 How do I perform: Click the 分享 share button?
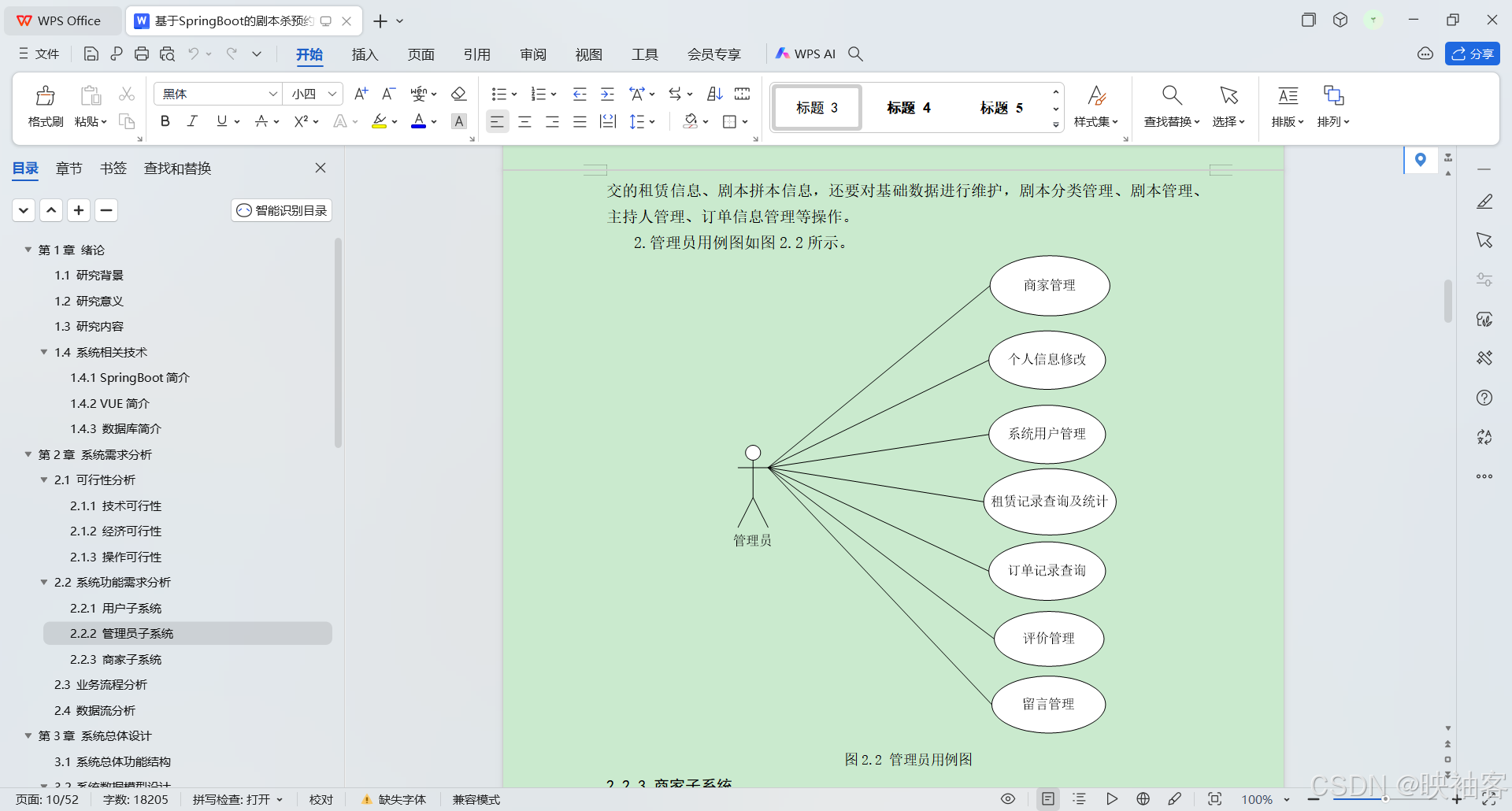coord(1472,54)
